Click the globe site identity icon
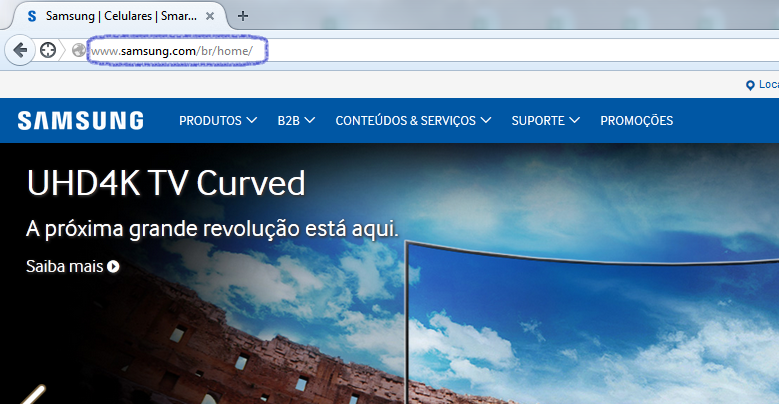The height and width of the screenshot is (404, 779). tap(78, 50)
